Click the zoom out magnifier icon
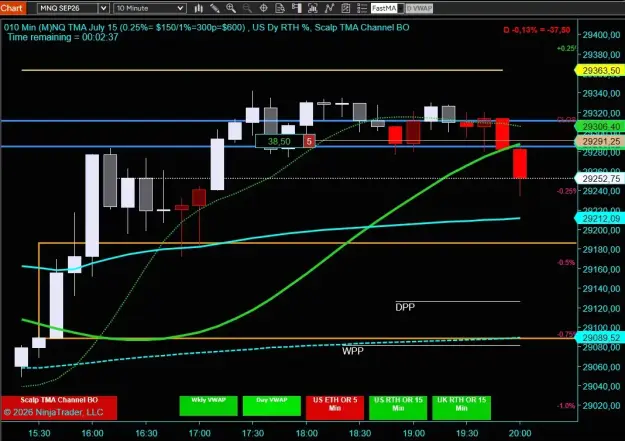The width and height of the screenshot is (625, 441). pyautogui.click(x=247, y=8)
